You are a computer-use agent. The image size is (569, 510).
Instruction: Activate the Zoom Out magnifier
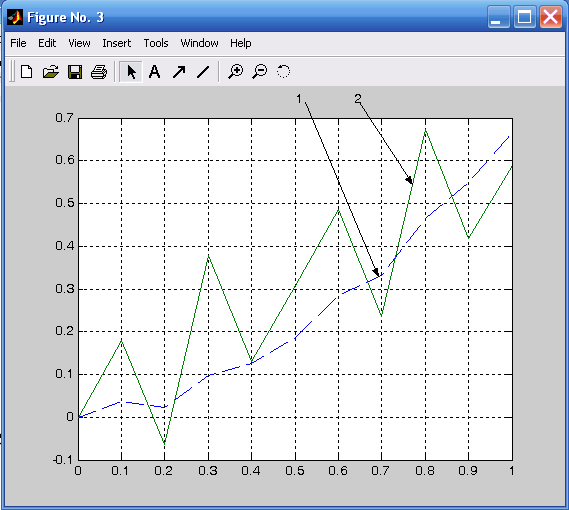click(260, 72)
